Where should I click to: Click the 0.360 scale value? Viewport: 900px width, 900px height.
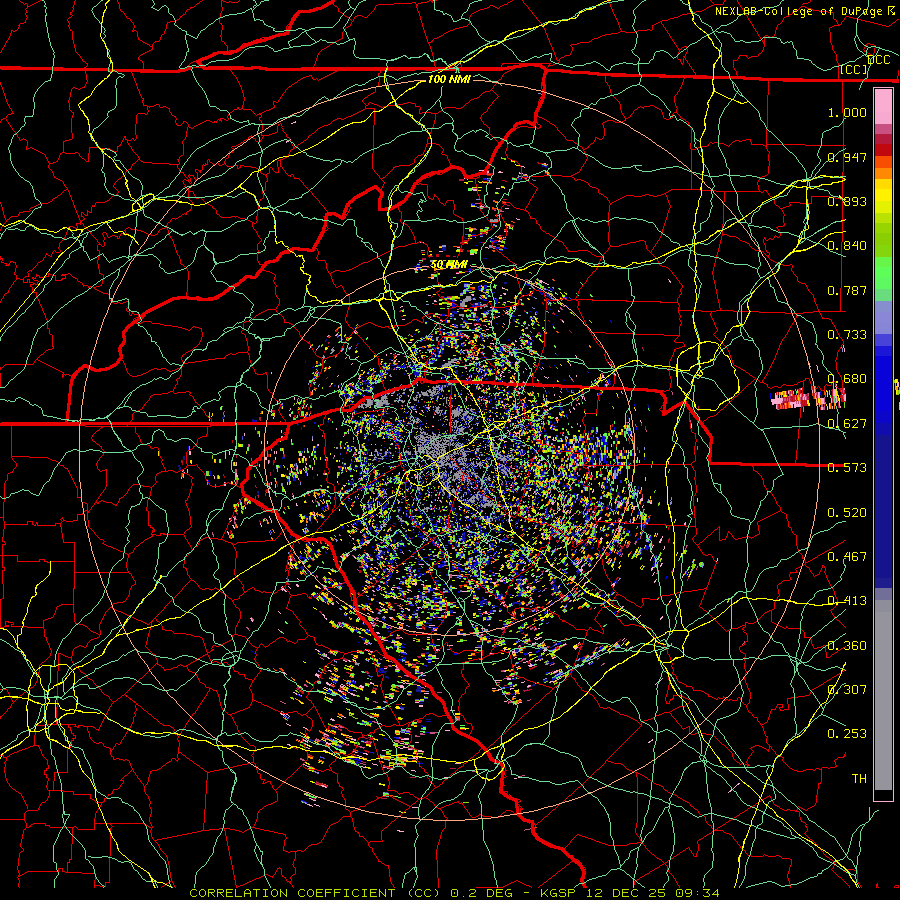click(x=847, y=646)
